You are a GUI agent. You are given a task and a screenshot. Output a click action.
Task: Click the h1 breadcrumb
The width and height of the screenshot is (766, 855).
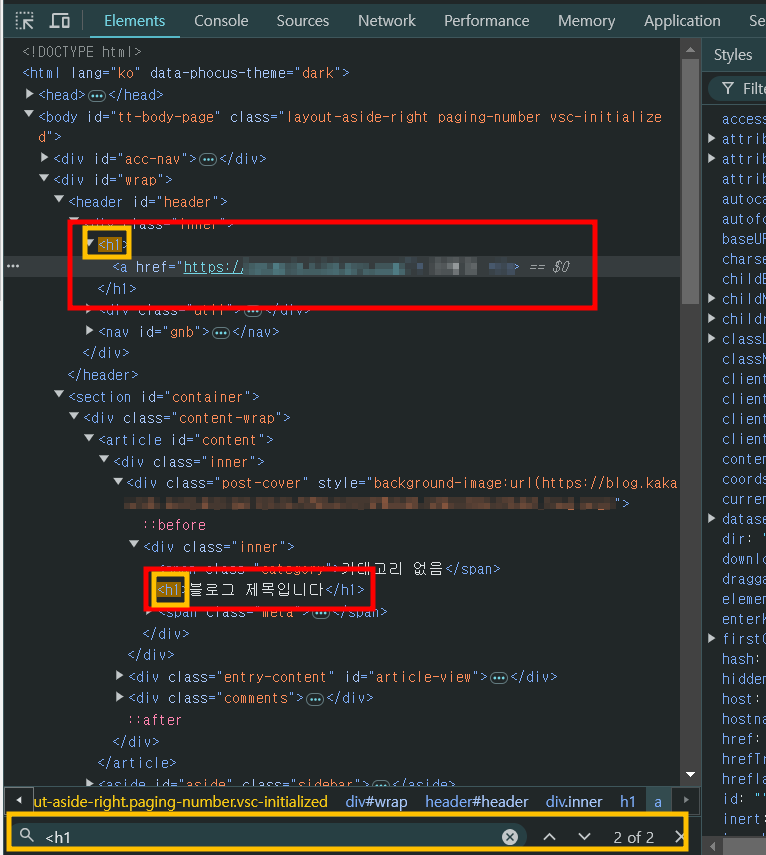coord(628,802)
